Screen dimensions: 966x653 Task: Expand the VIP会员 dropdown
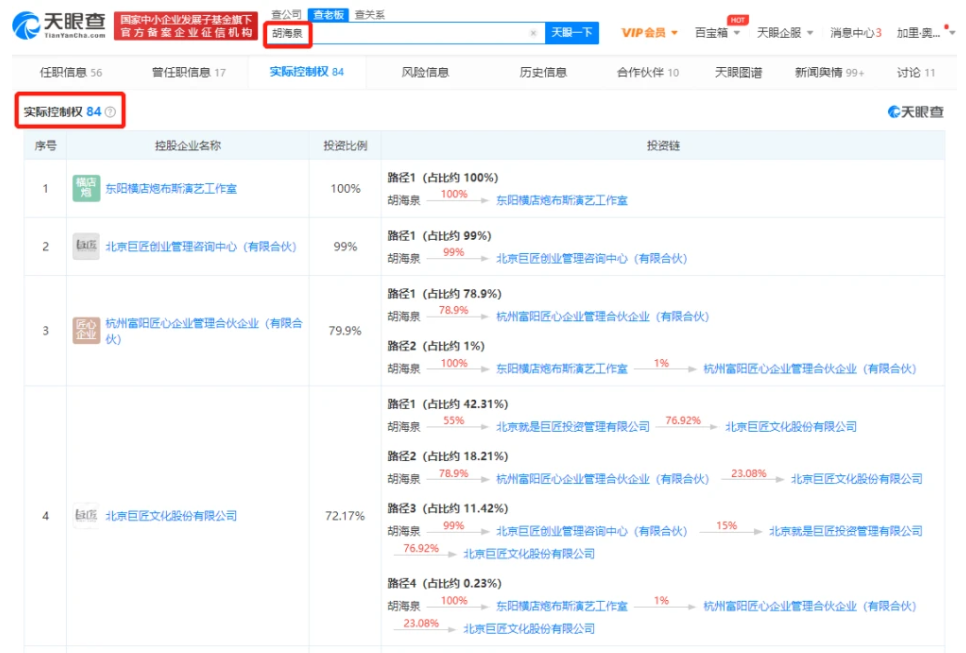649,33
